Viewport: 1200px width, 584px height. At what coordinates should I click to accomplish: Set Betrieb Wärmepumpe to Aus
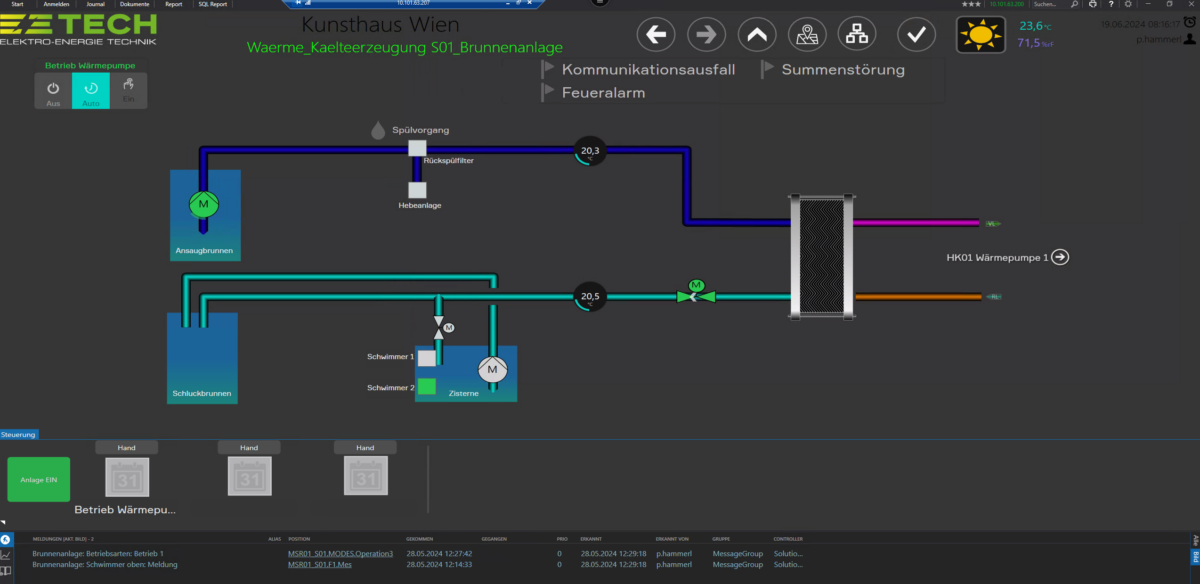coord(54,91)
